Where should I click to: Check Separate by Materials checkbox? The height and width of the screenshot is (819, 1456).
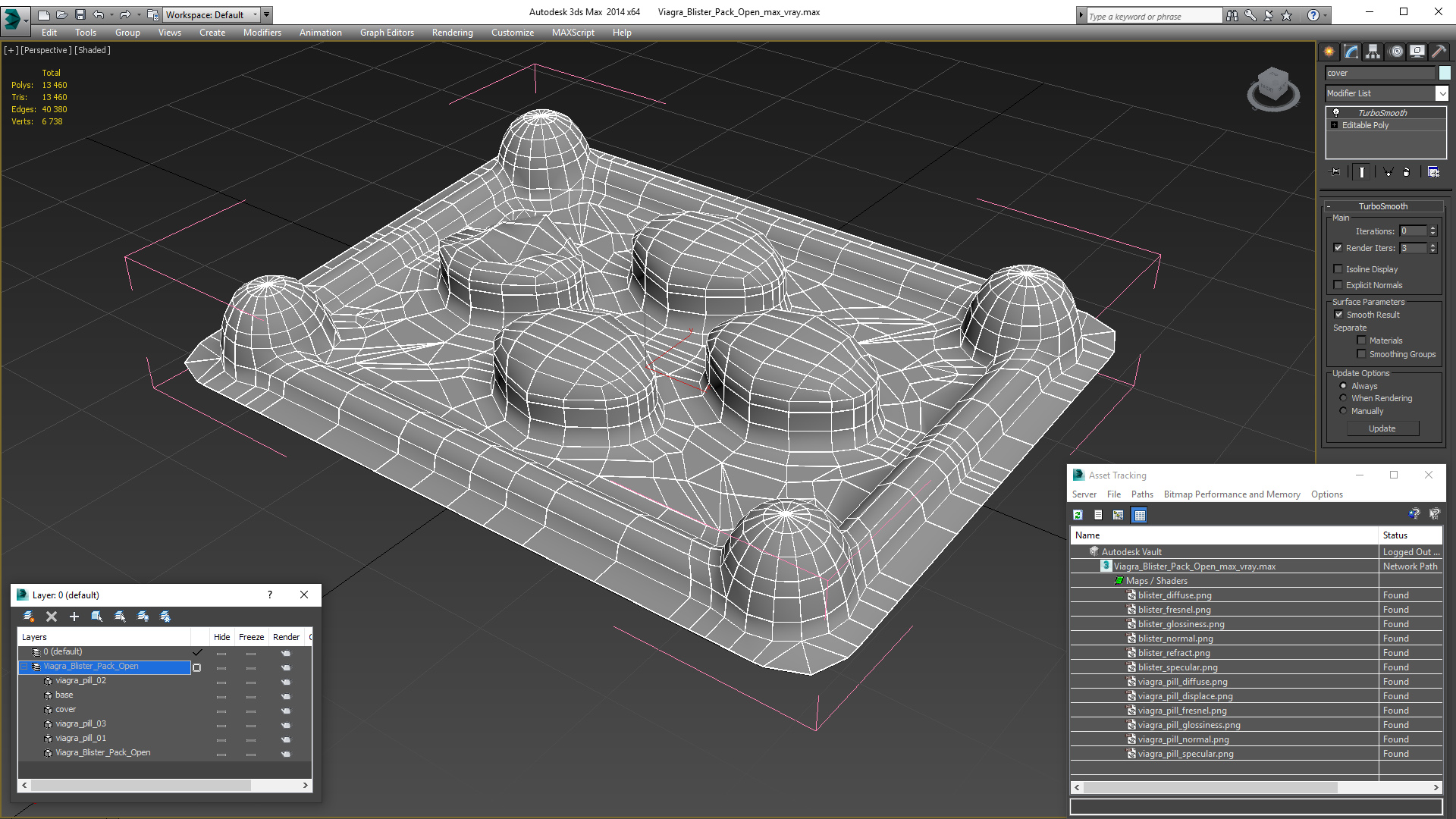pos(1361,340)
